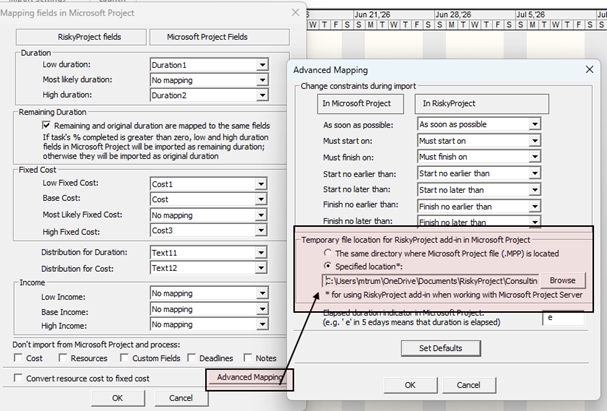The height and width of the screenshot is (411, 607).
Task: Click OK in Advanced Mapping dialog
Action: click(x=410, y=385)
